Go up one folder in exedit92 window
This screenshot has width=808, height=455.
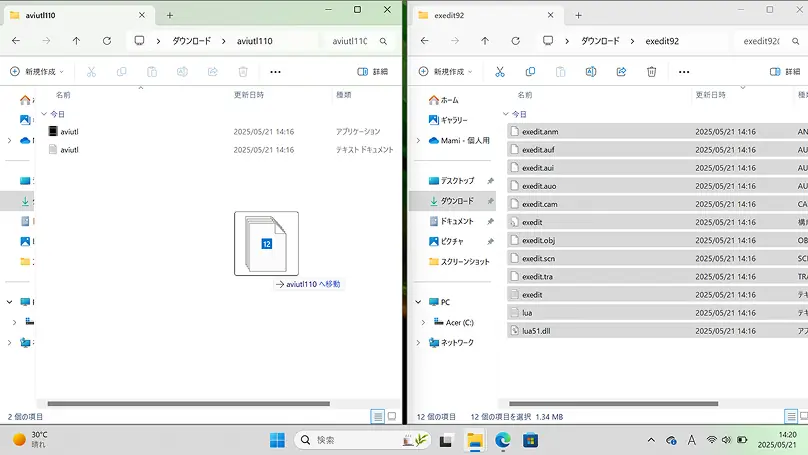coord(485,41)
